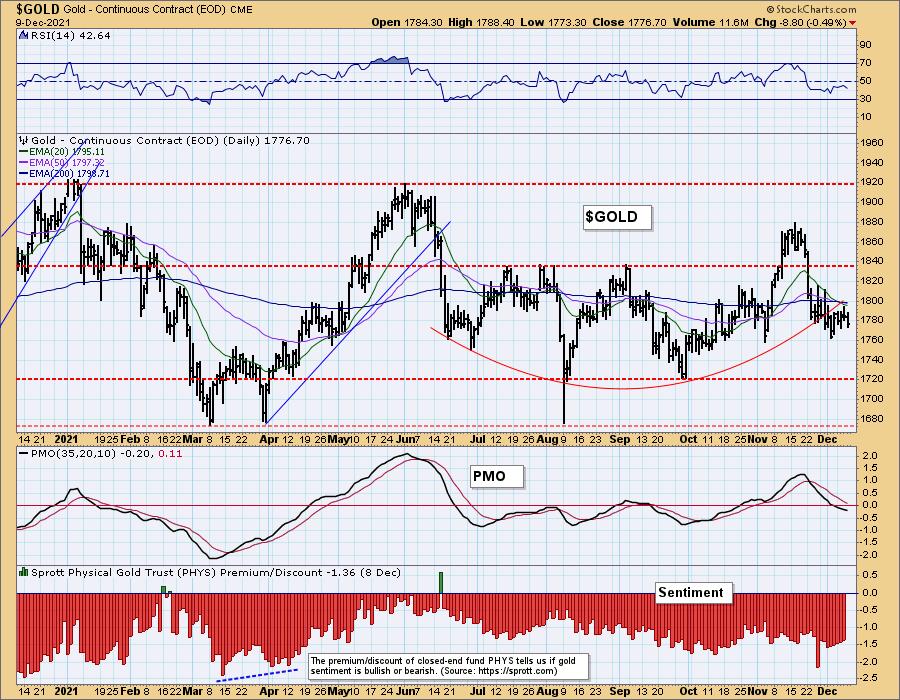Click the 9-Dec-2021 date label
The image size is (900, 700).
click(x=43, y=22)
